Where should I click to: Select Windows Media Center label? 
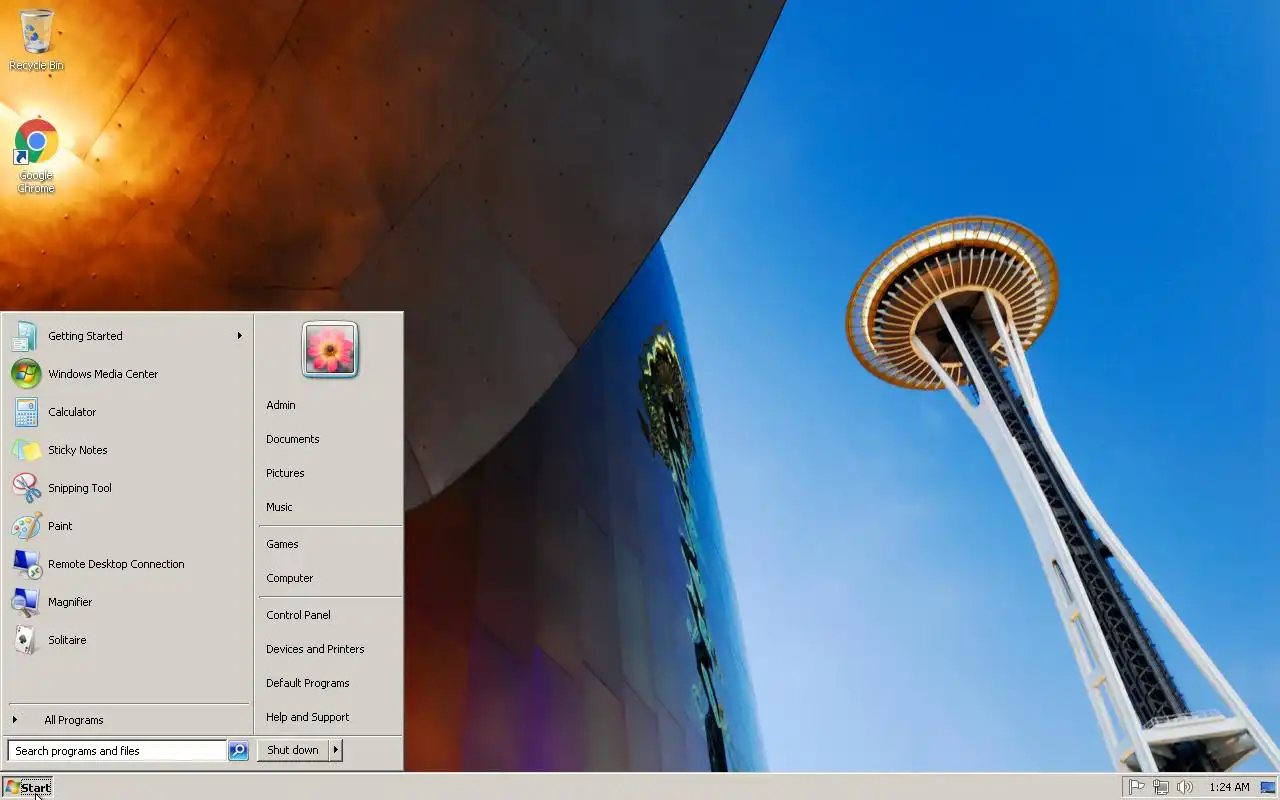click(103, 374)
